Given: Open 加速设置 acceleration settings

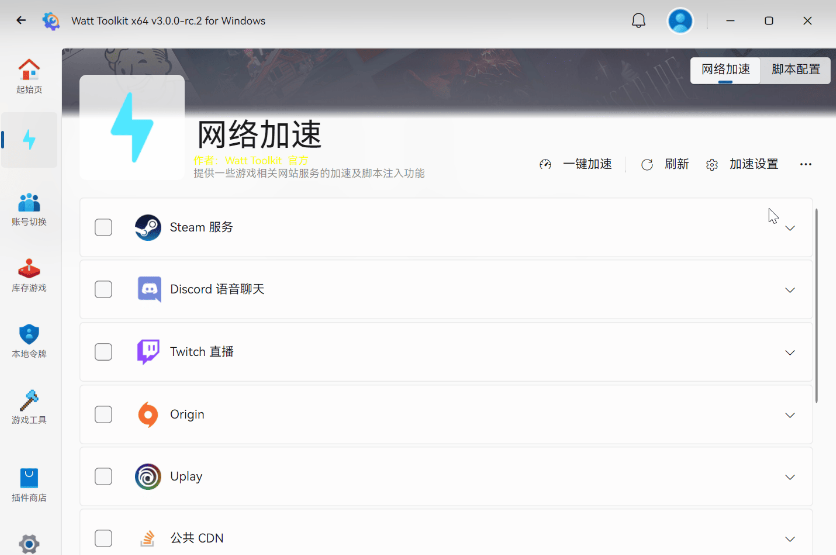Looking at the screenshot, I should 742,164.
